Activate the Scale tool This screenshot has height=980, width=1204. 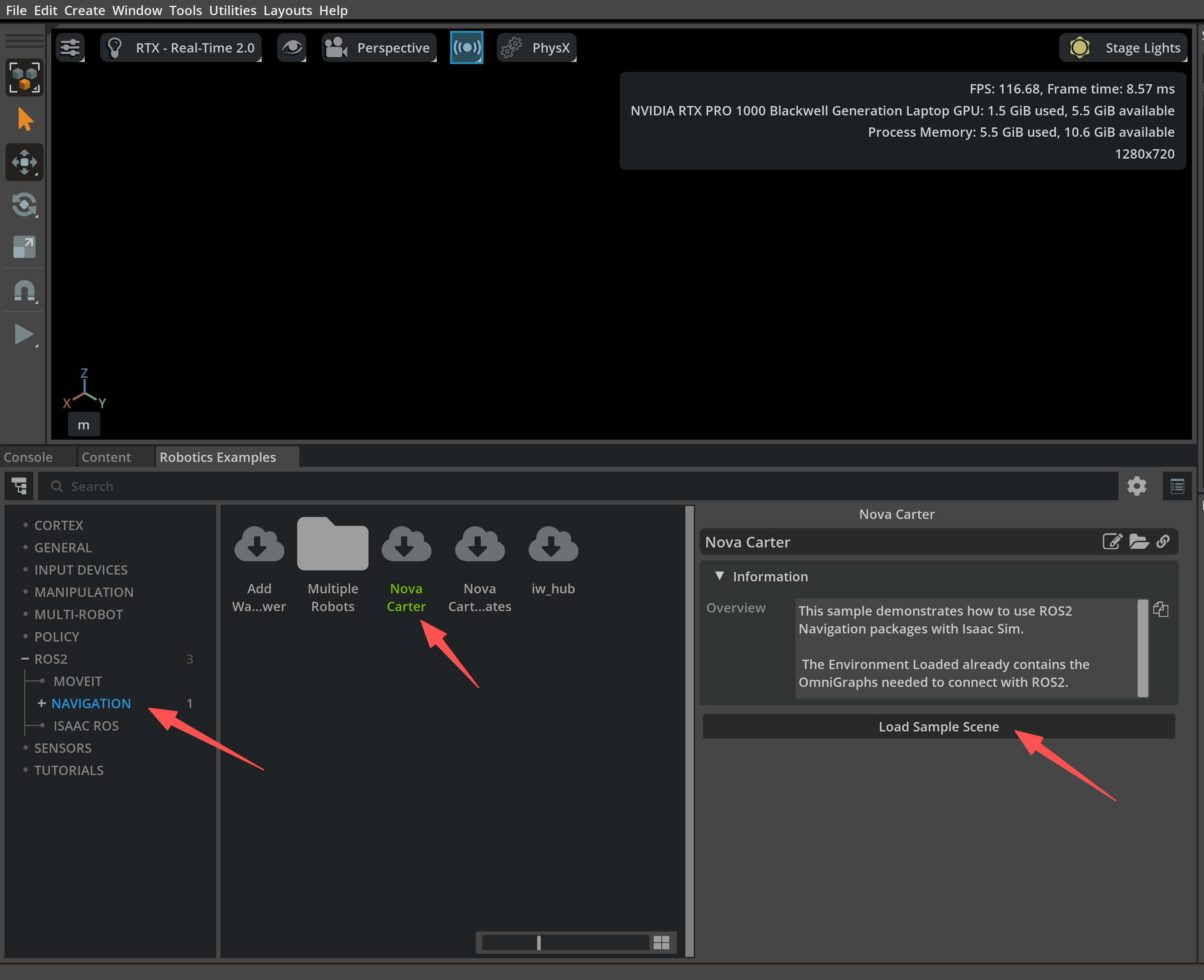24,247
